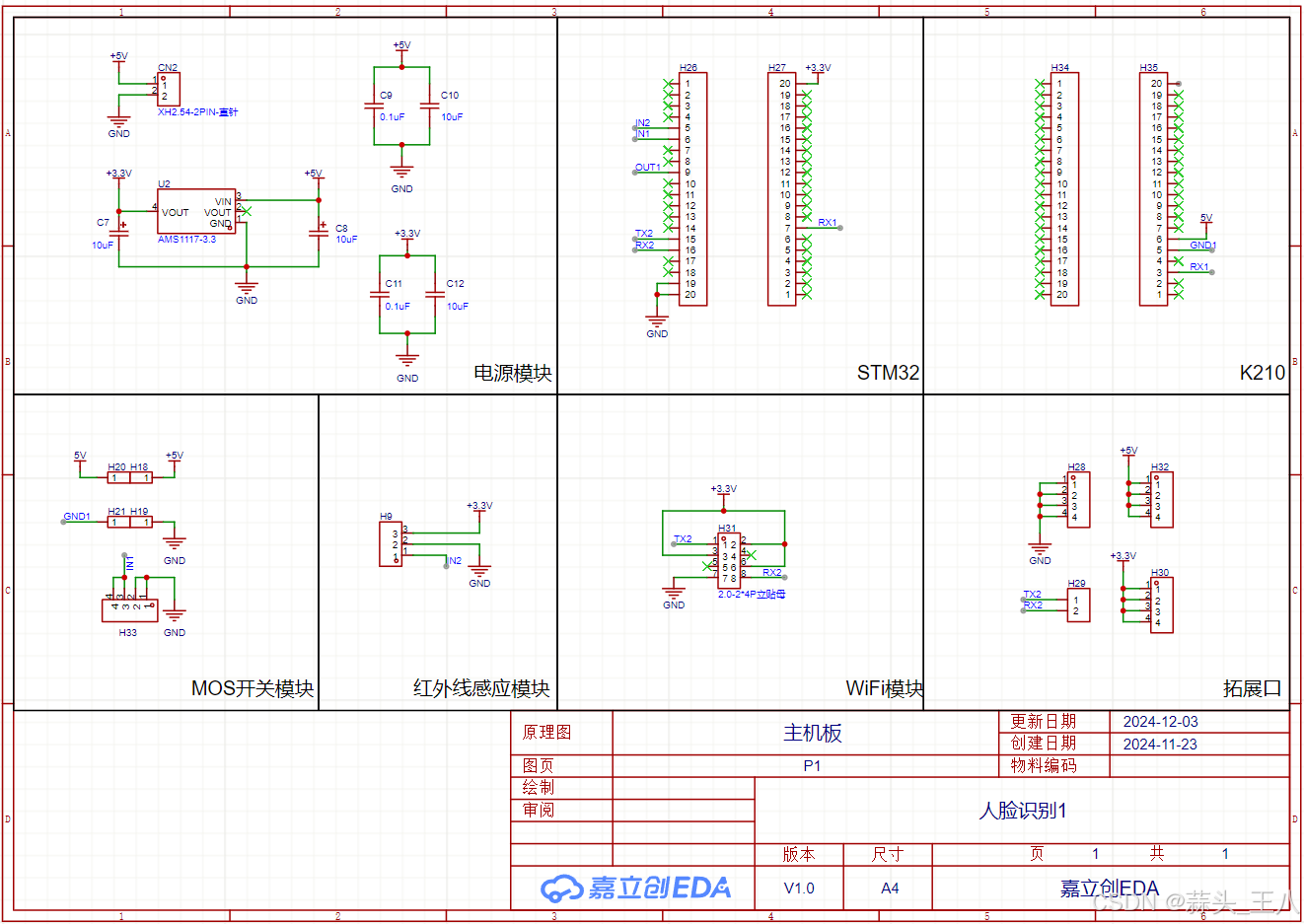Select the H30 expansion header

(1162, 604)
